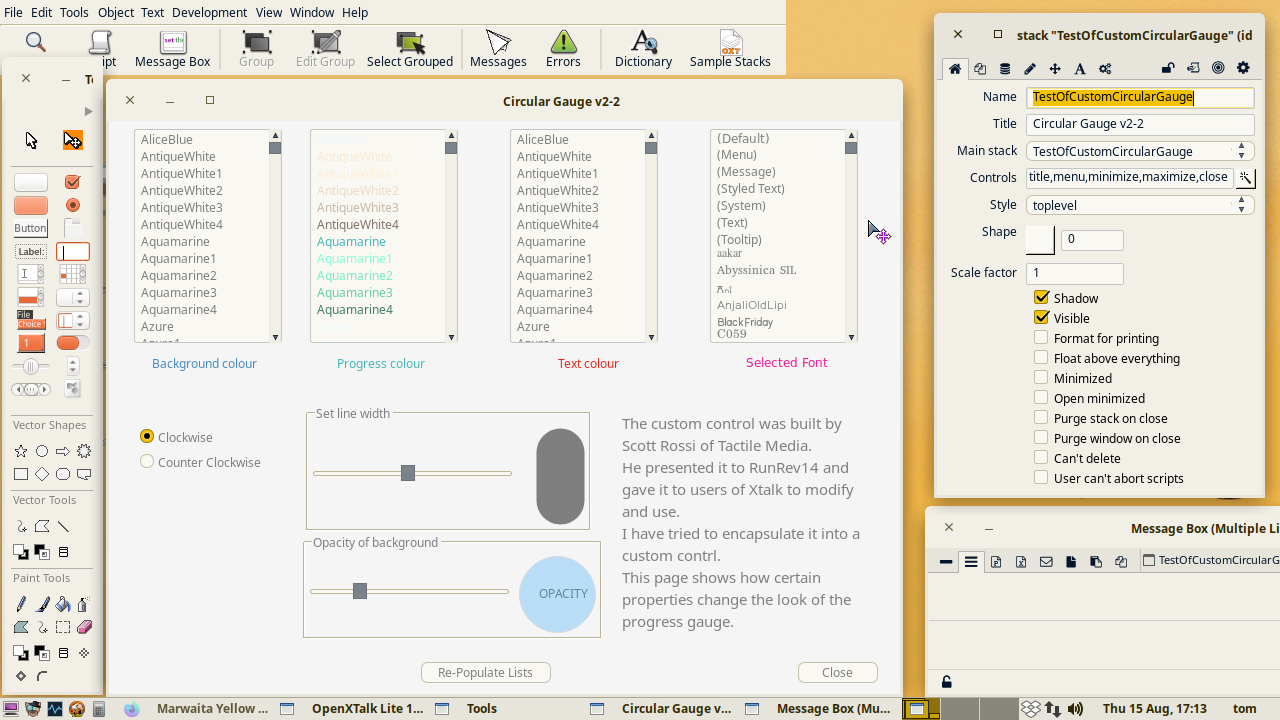Click the Shape swatch button in inspector
The width and height of the screenshot is (1280, 720).
point(1040,240)
